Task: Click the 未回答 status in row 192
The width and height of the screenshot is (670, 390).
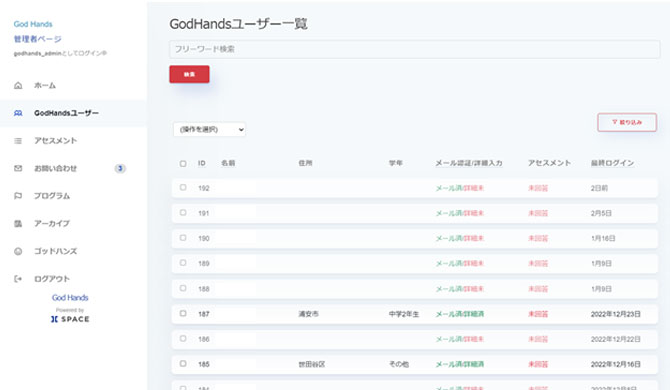Action: [x=538, y=188]
